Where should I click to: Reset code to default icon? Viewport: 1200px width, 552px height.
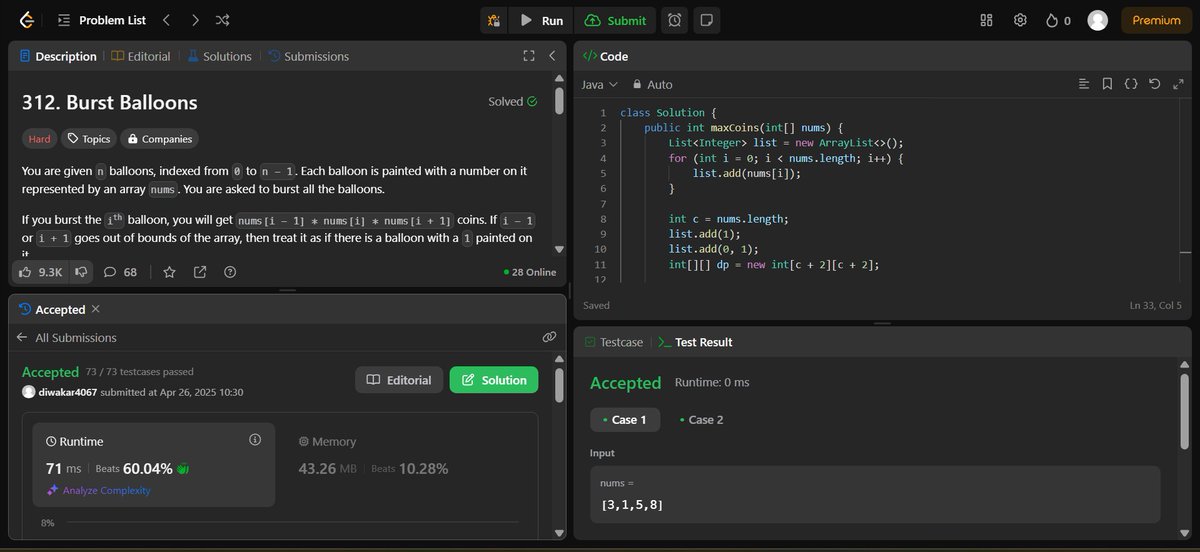coord(1155,84)
